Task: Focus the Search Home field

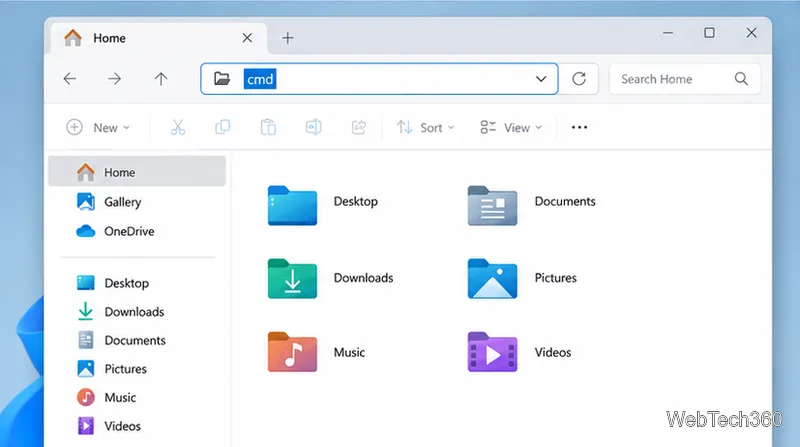Action: 685,79
